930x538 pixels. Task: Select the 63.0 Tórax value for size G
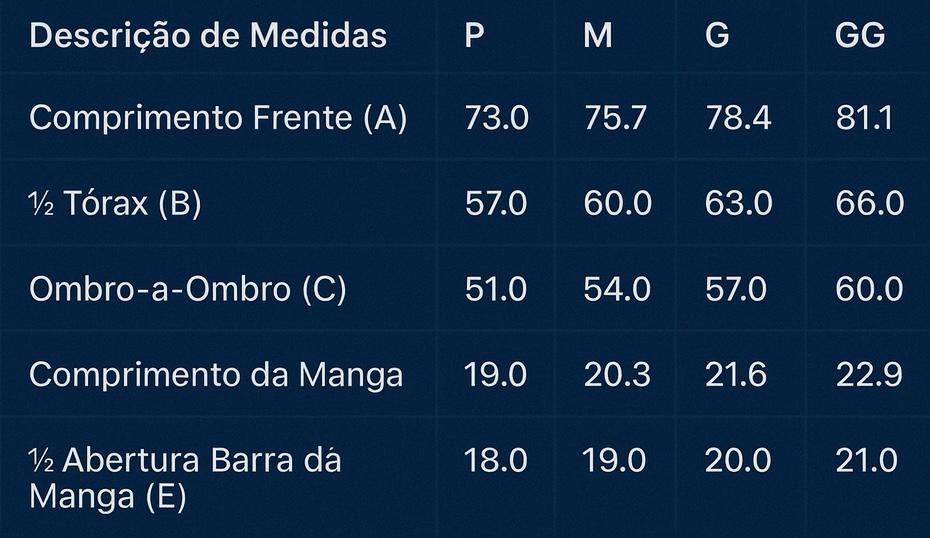pyautogui.click(x=738, y=203)
